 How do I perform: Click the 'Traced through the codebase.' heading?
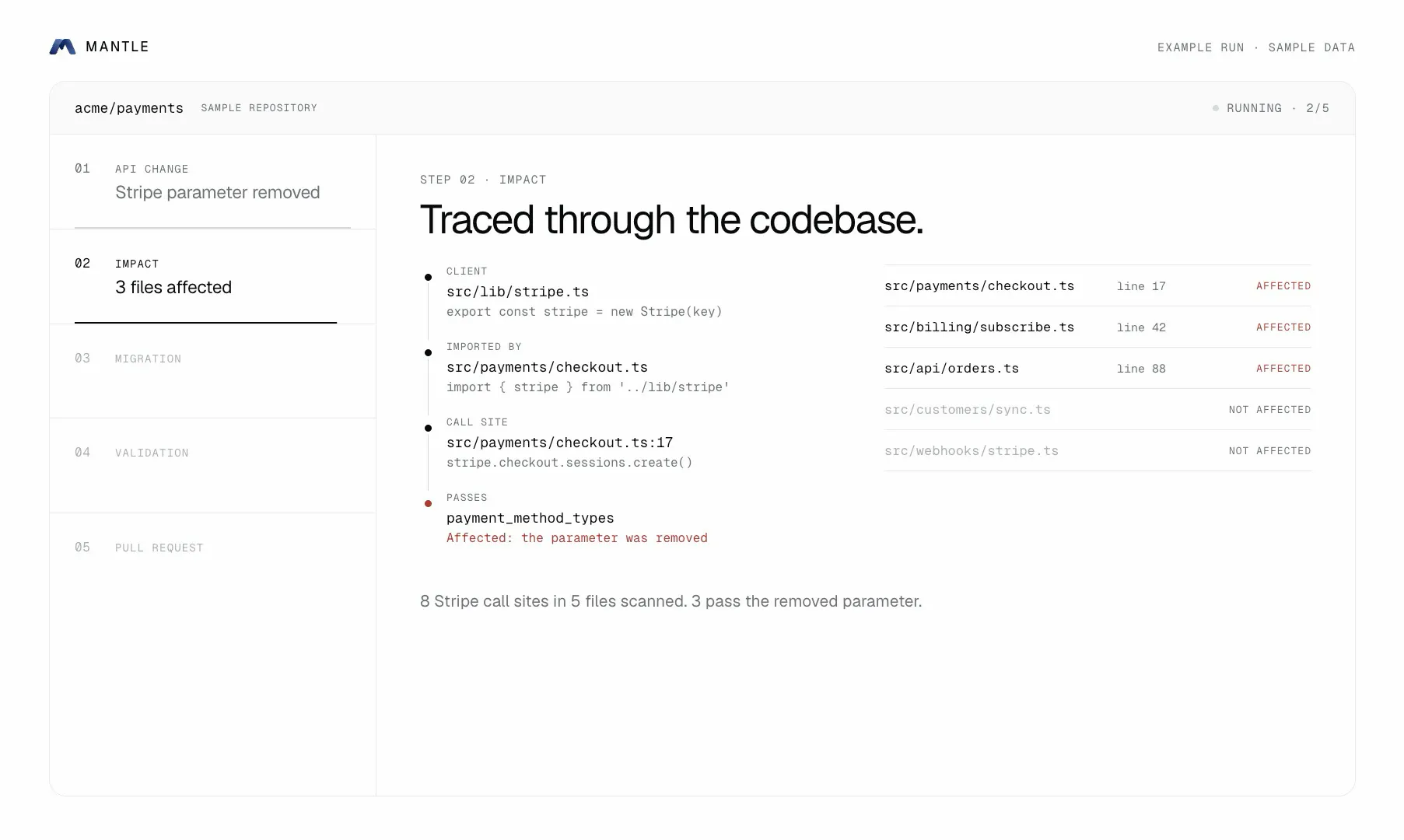pyautogui.click(x=671, y=220)
